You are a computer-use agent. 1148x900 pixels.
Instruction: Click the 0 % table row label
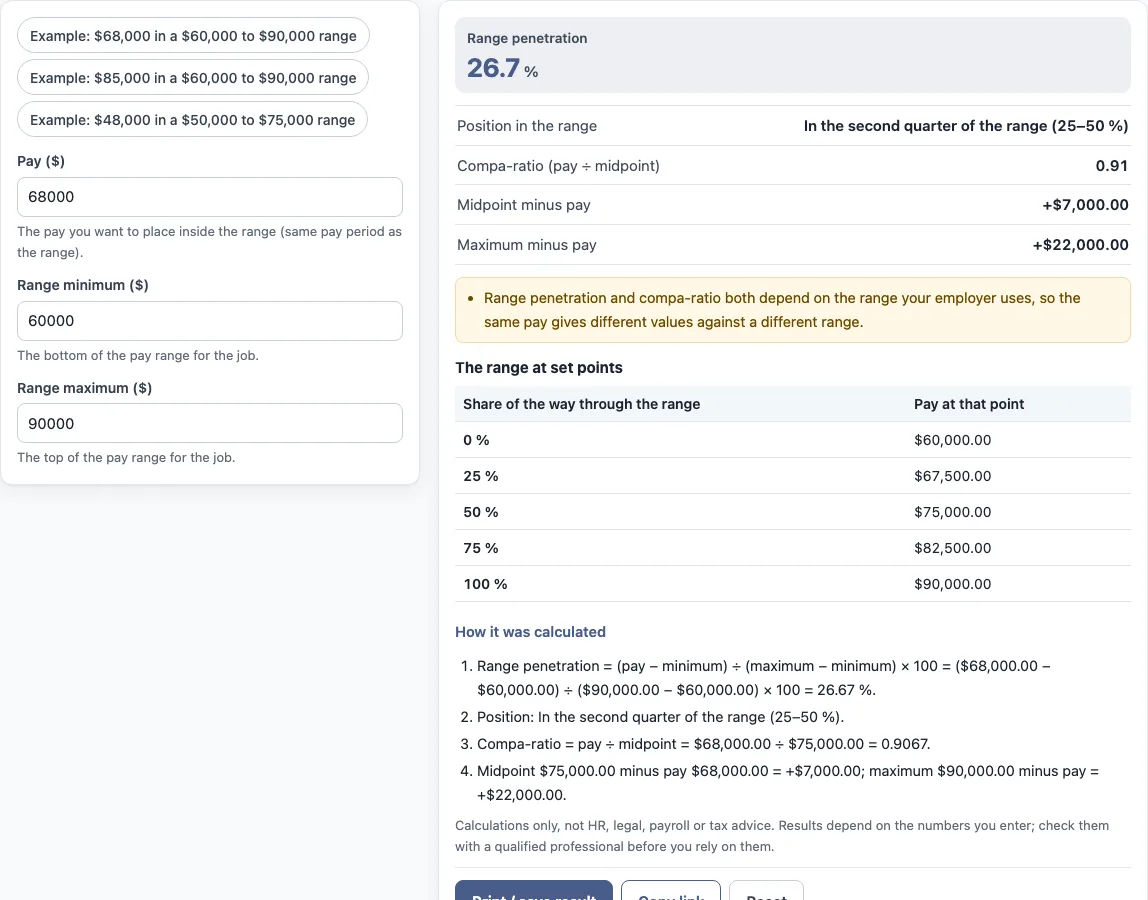[x=476, y=440]
